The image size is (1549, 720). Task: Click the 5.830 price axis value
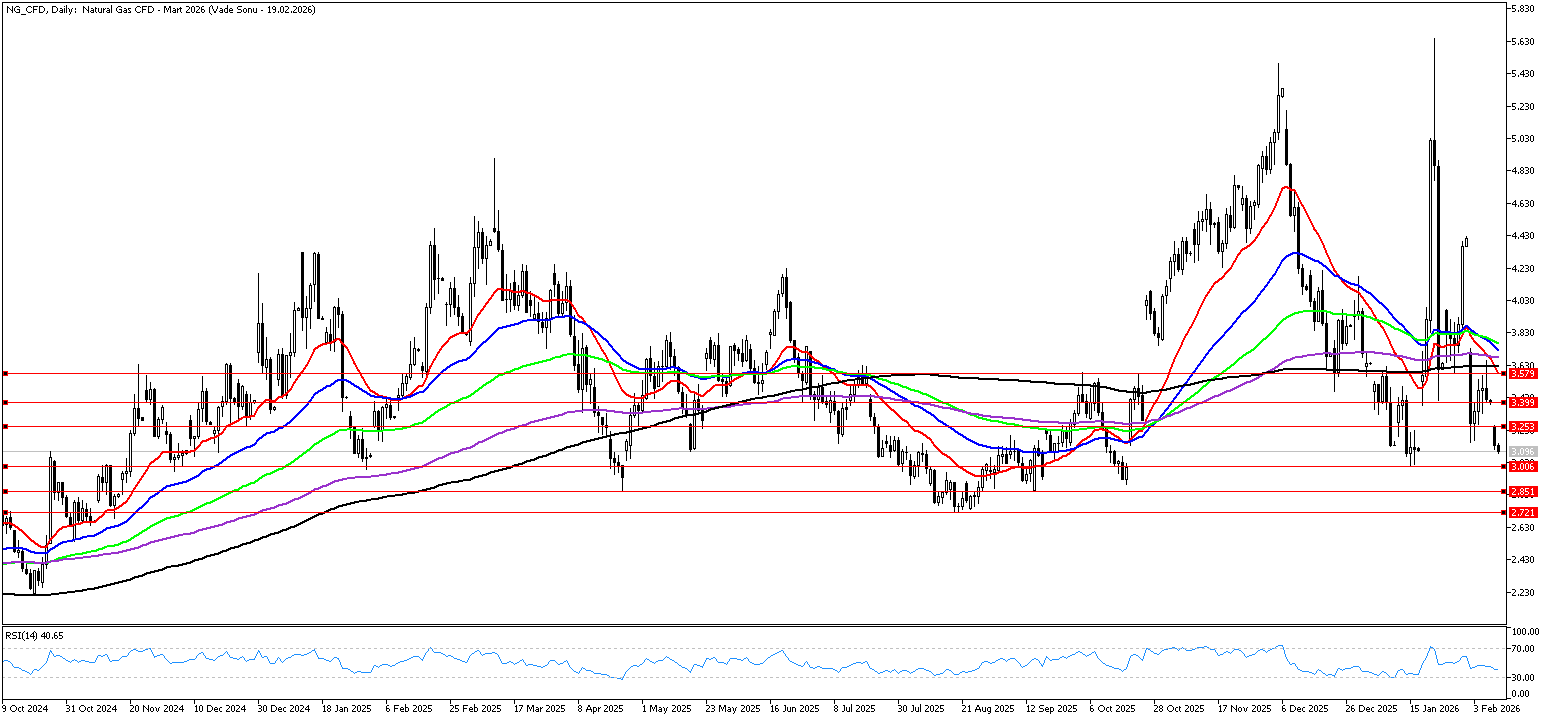pos(1525,9)
